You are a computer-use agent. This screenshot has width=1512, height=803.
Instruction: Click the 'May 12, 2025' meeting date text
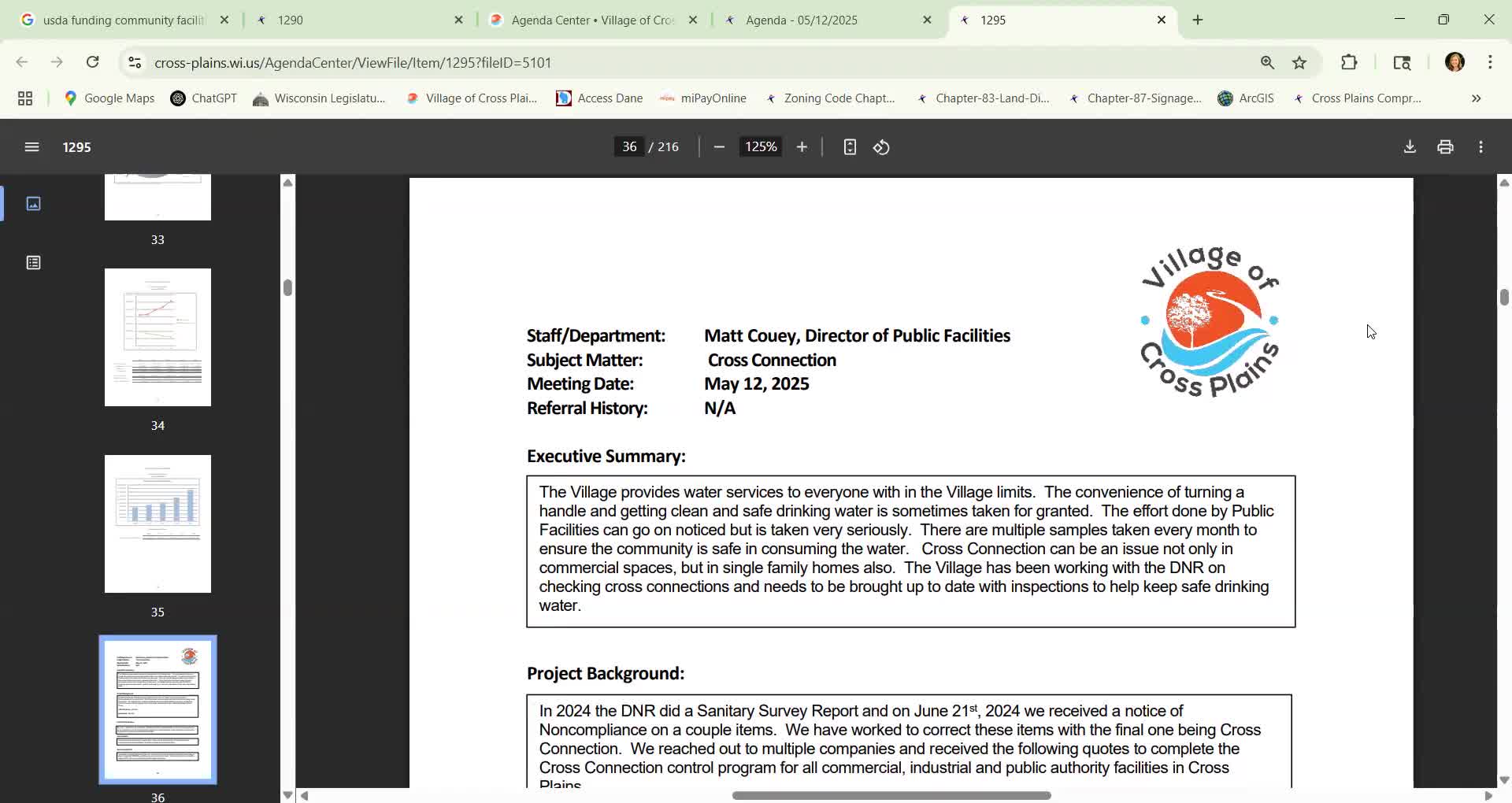coord(756,384)
